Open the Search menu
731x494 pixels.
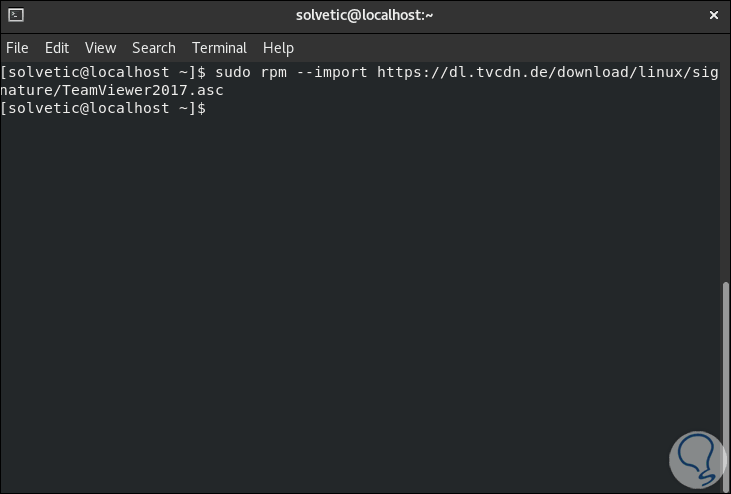[153, 48]
